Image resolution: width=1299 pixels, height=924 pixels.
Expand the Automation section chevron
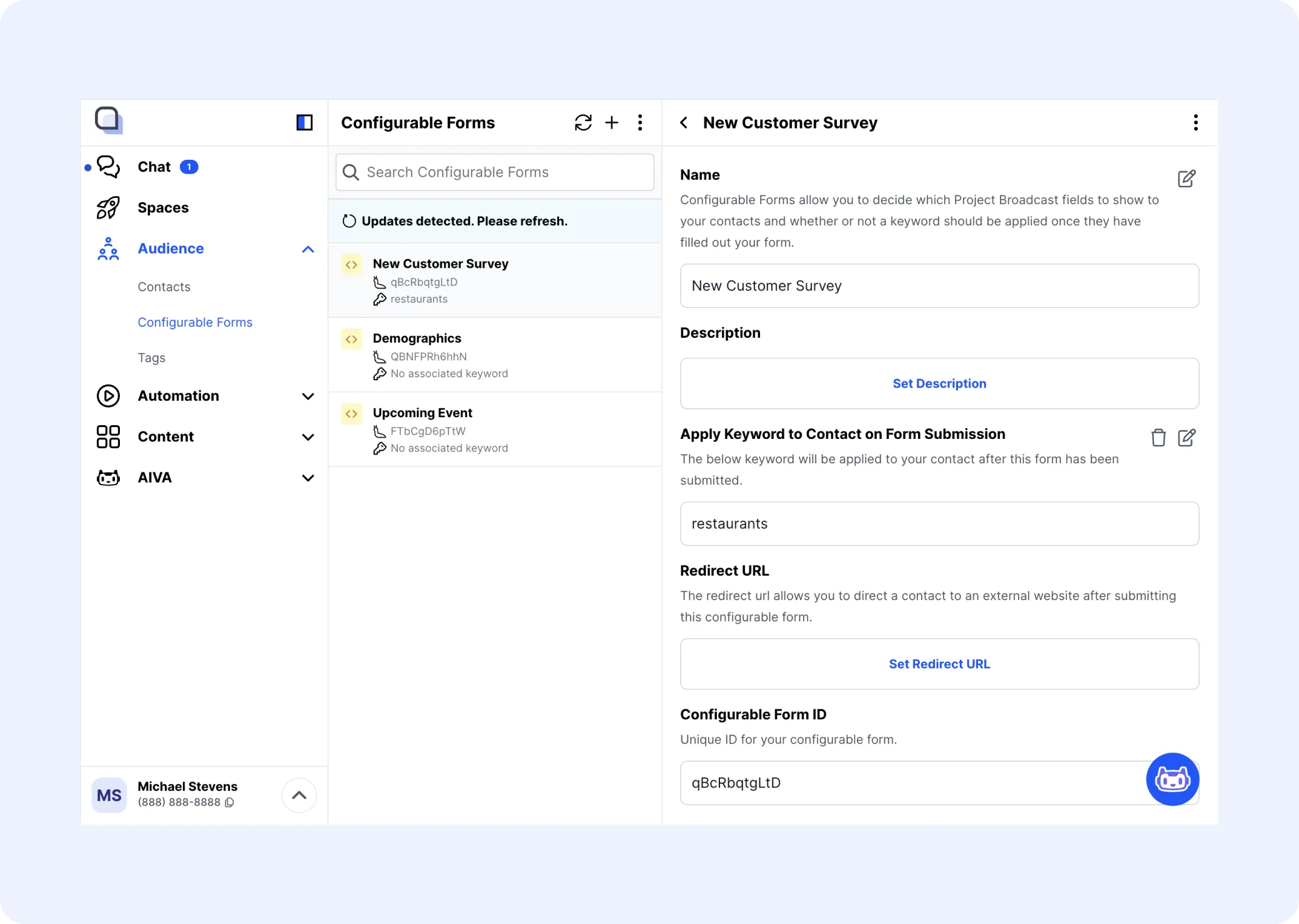[x=308, y=396]
